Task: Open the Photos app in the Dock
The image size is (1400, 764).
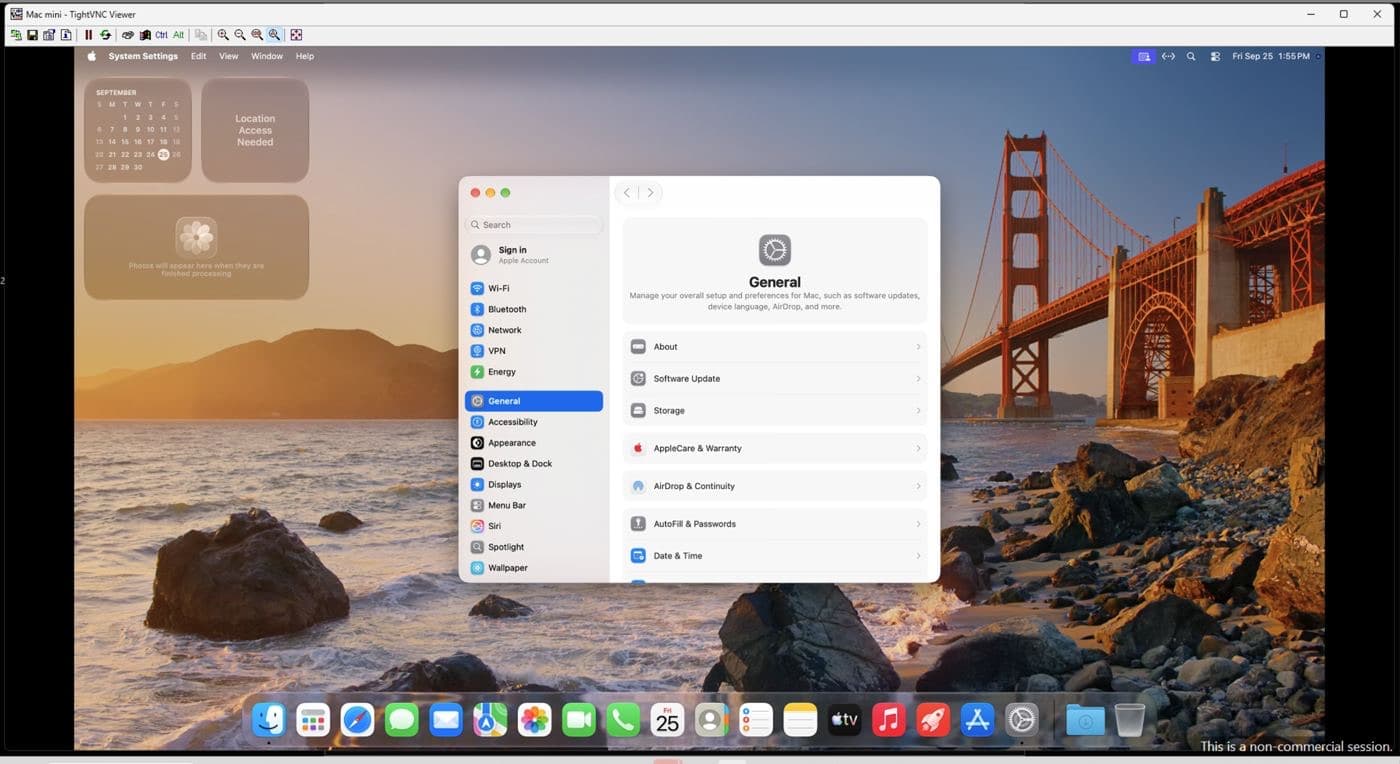Action: click(534, 719)
